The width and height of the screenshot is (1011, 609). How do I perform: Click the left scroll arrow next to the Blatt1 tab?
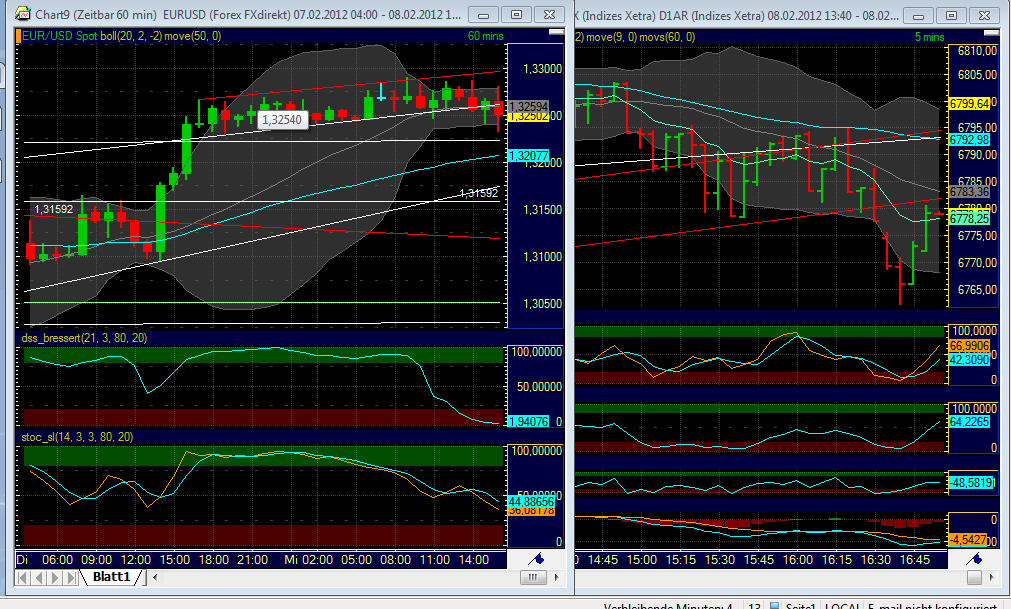155,577
